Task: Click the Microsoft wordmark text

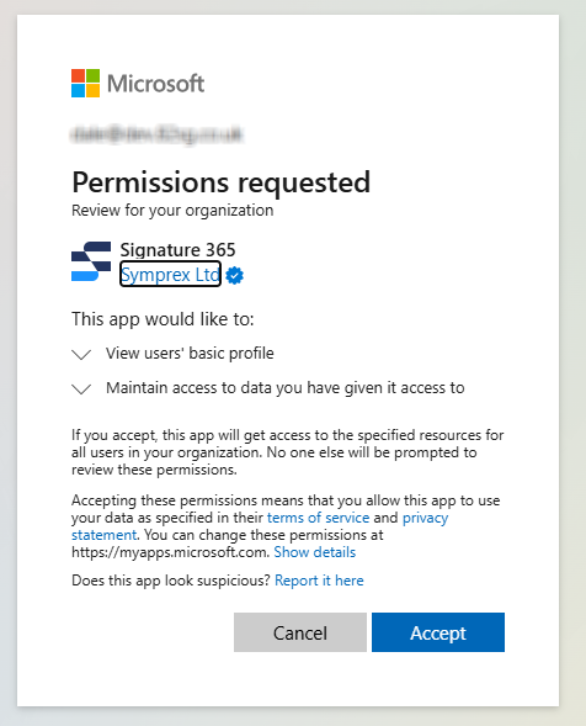Action: 156,84
